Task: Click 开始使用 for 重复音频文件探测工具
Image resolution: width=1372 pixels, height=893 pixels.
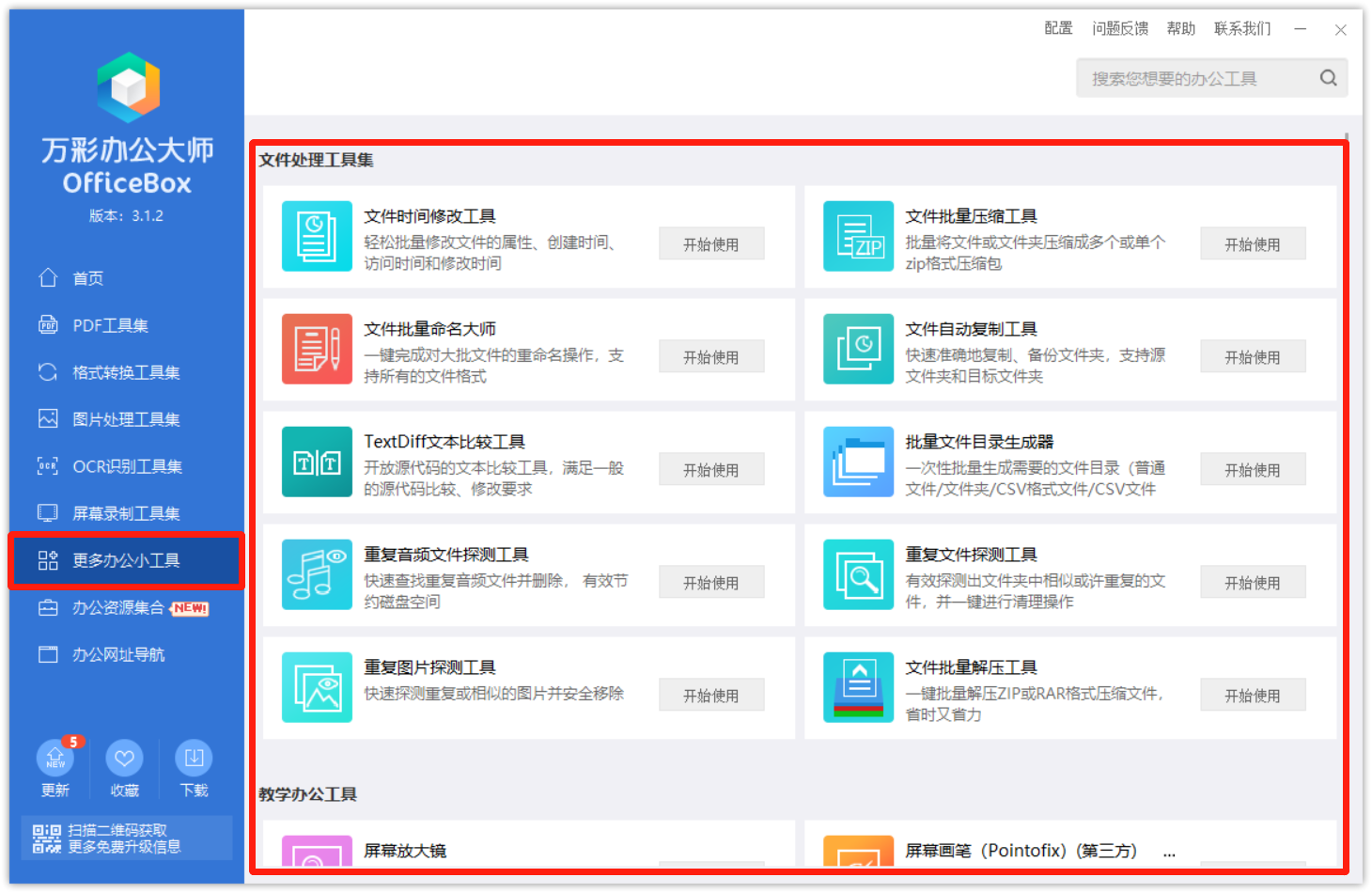Action: coord(711,583)
